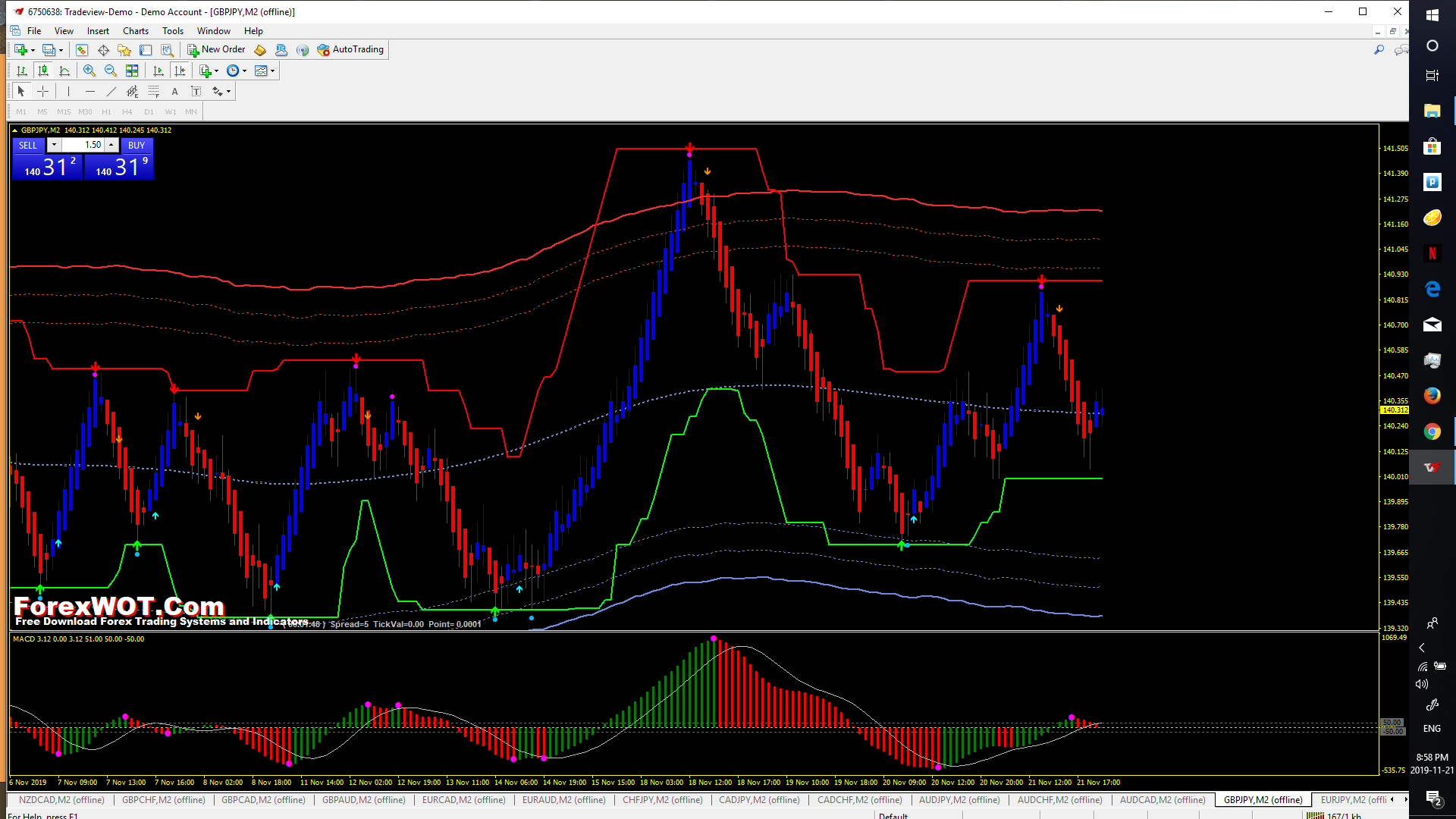Viewport: 1456px width, 819px height.
Task: Open the templates dropdown arrow
Action: [272, 71]
